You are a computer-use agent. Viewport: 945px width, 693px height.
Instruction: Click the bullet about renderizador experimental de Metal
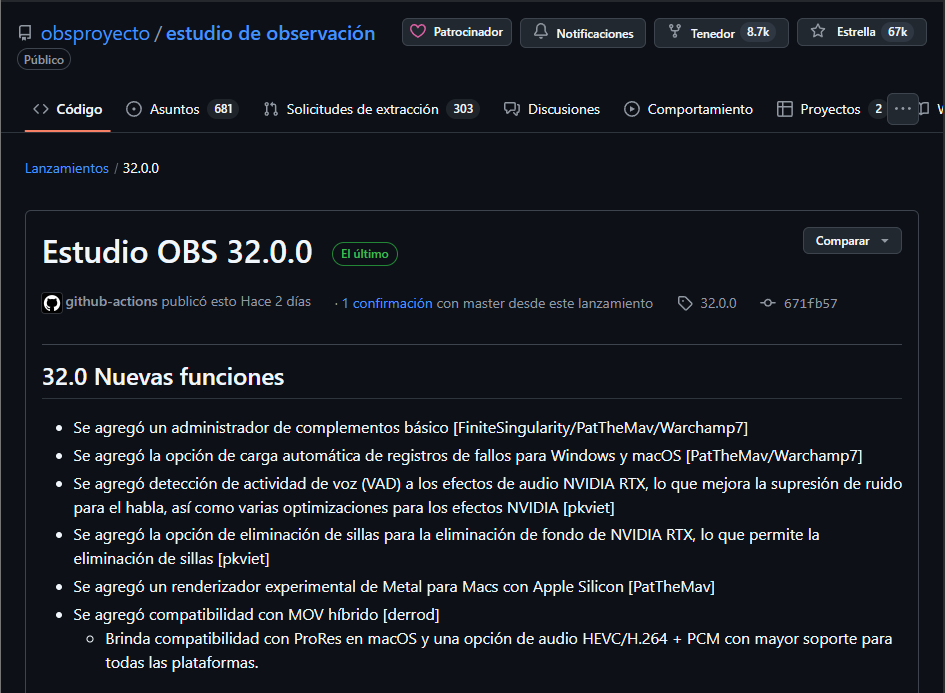coord(394,586)
